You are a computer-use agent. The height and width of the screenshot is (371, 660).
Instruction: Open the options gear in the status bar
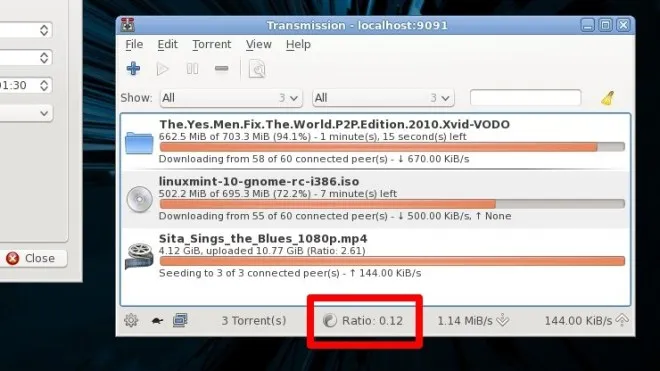click(x=131, y=321)
